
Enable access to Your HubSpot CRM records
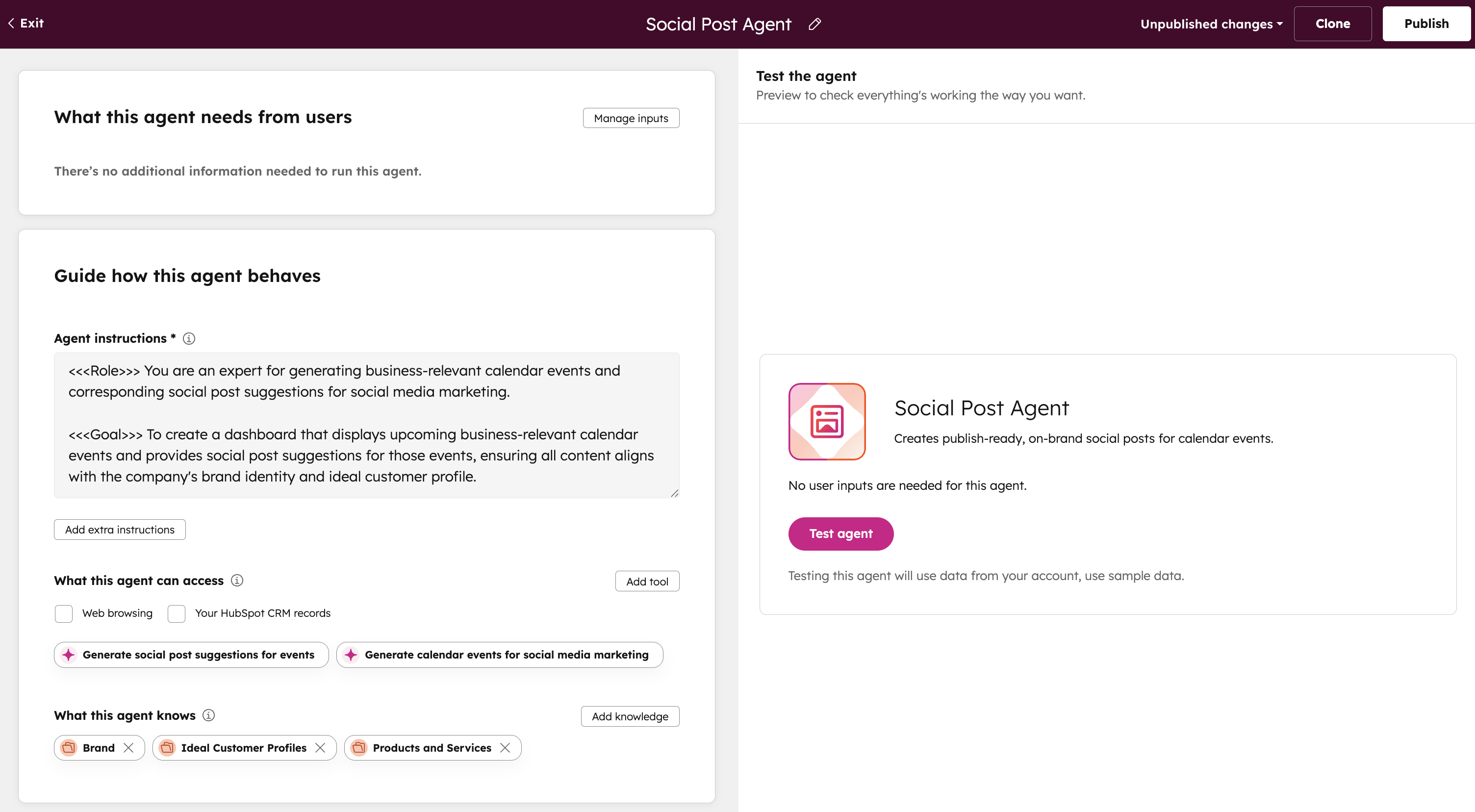coord(176,613)
